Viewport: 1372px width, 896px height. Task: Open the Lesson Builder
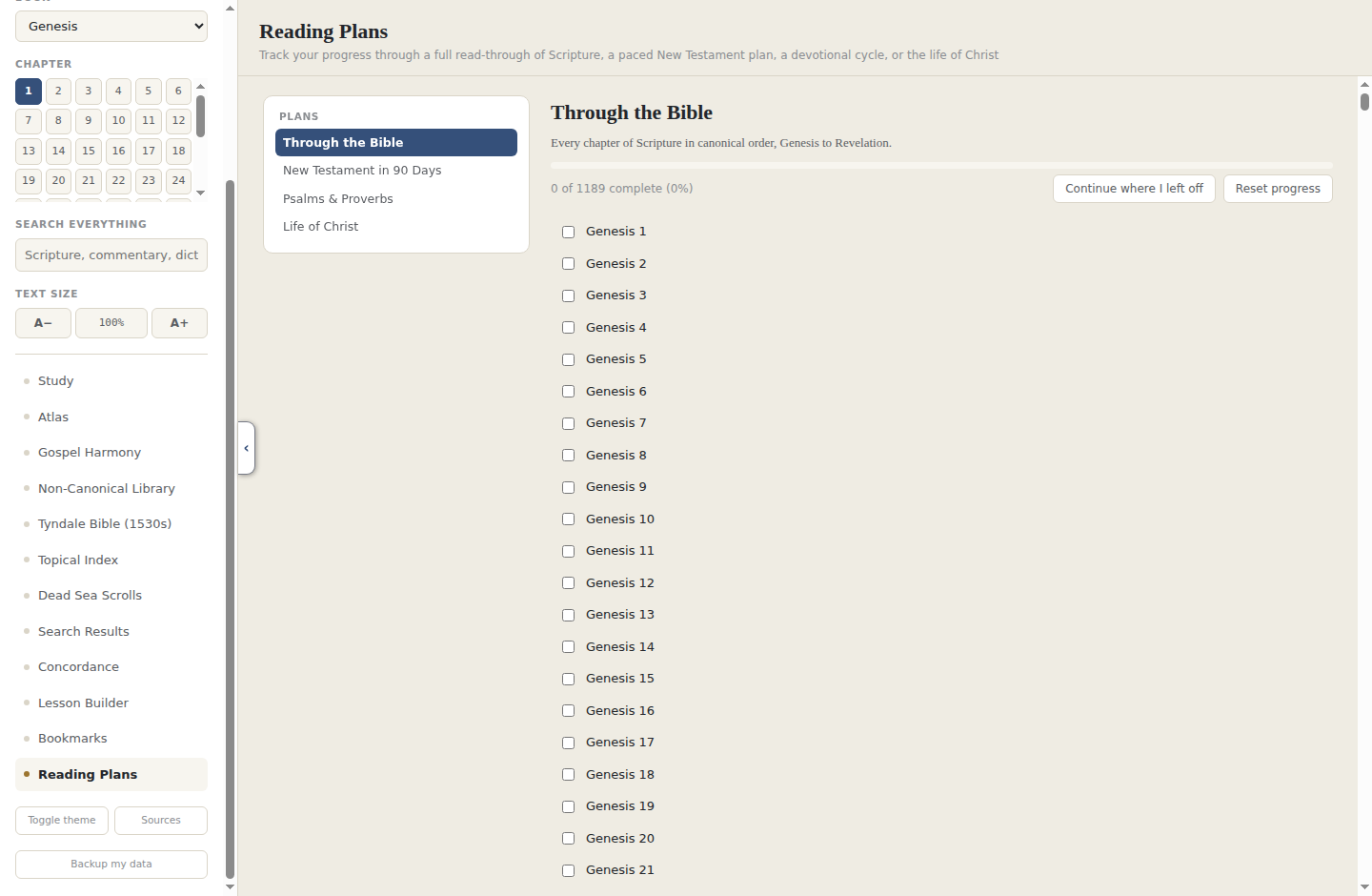coord(111,703)
